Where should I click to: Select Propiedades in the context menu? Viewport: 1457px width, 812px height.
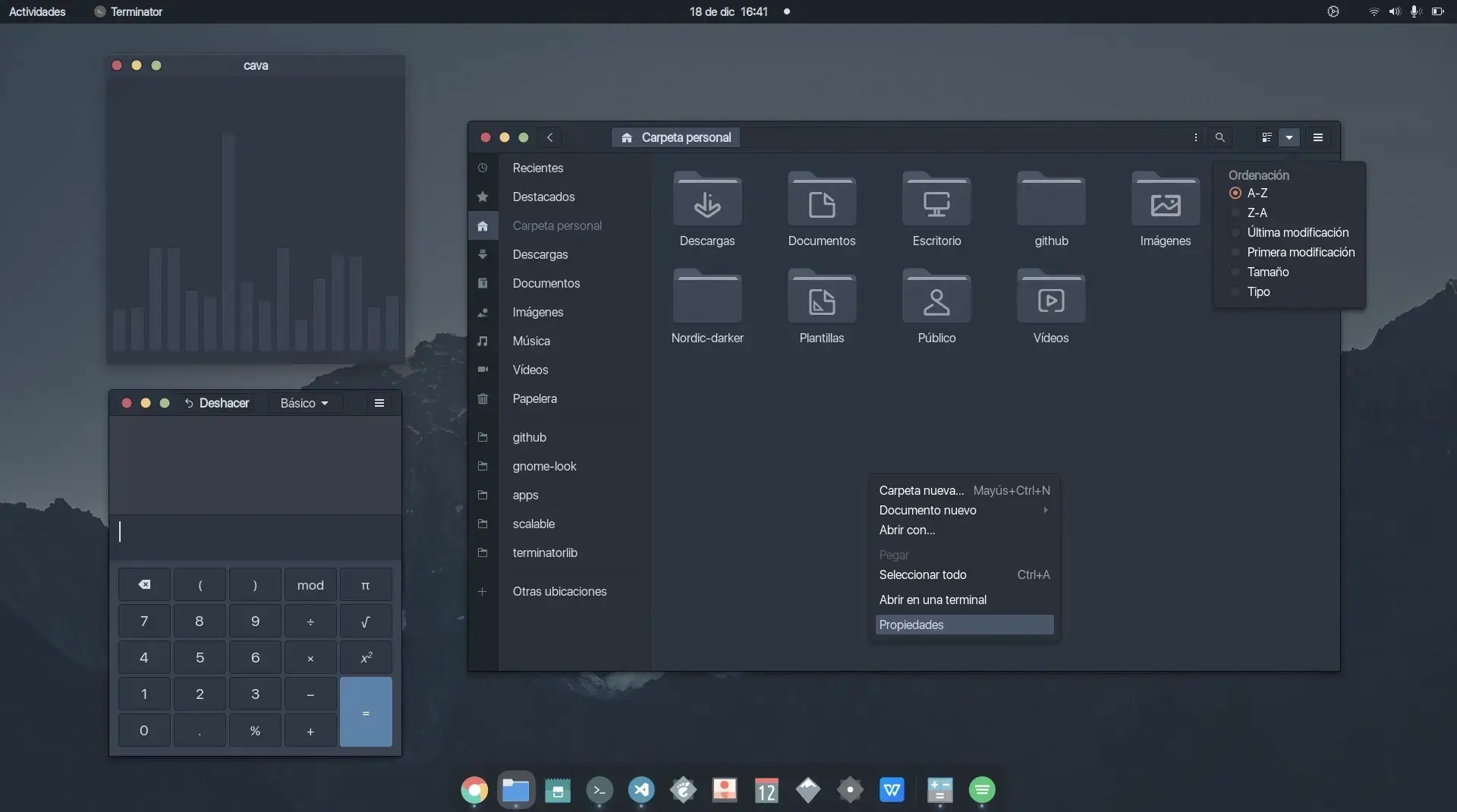(x=911, y=625)
